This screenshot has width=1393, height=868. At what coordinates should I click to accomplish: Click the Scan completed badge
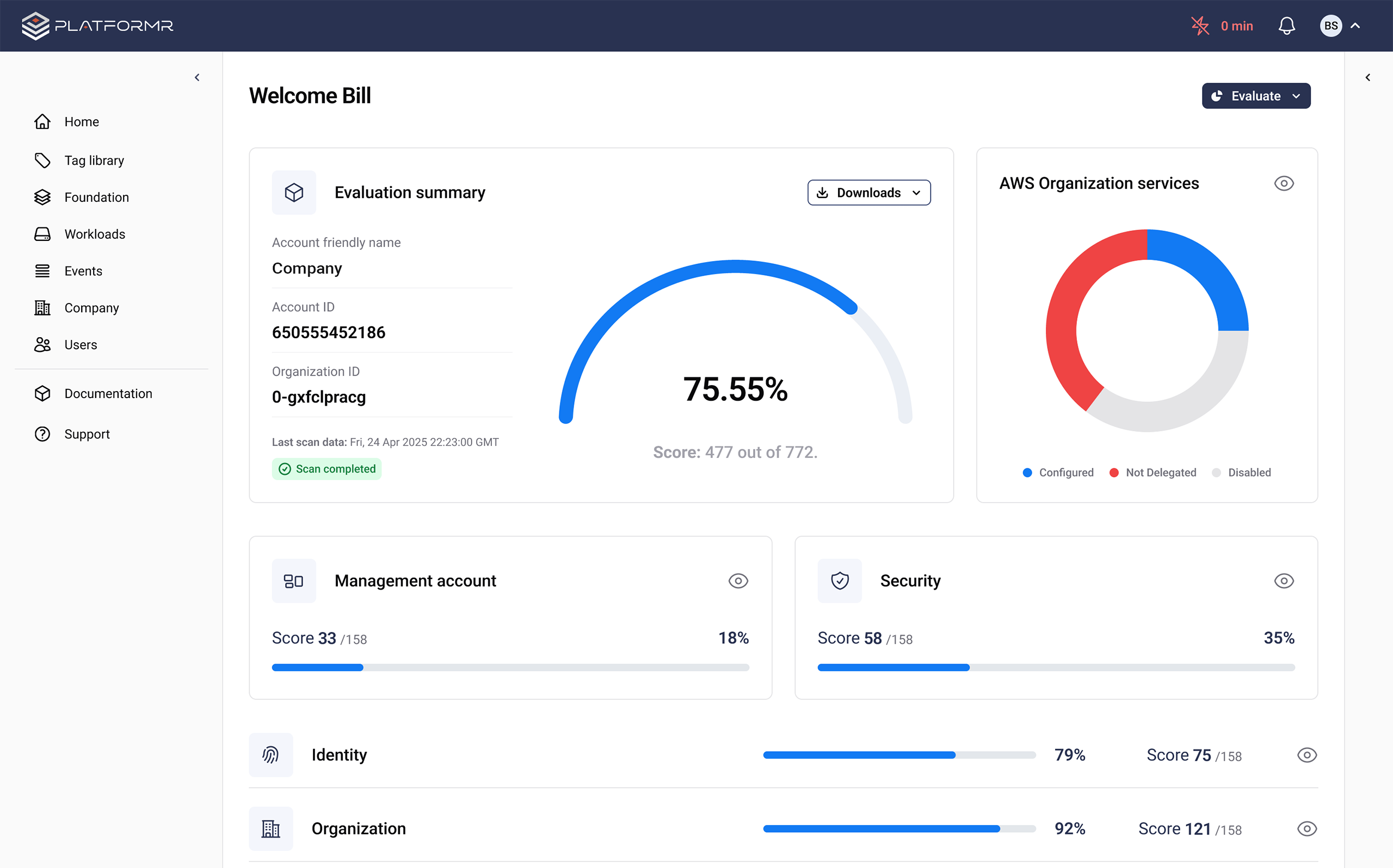click(x=326, y=469)
